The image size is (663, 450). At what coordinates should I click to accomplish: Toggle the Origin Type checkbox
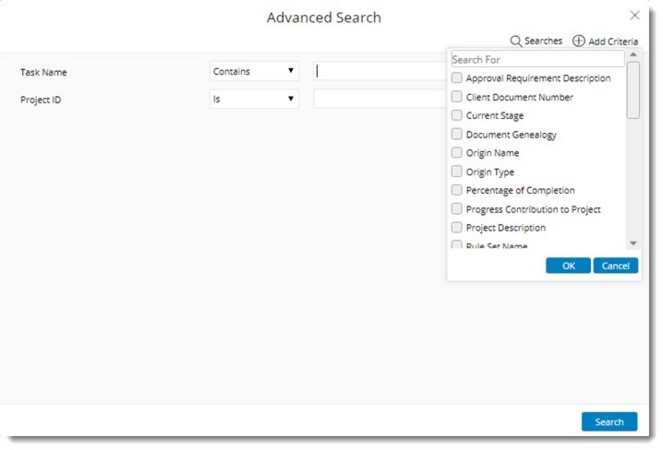point(457,172)
